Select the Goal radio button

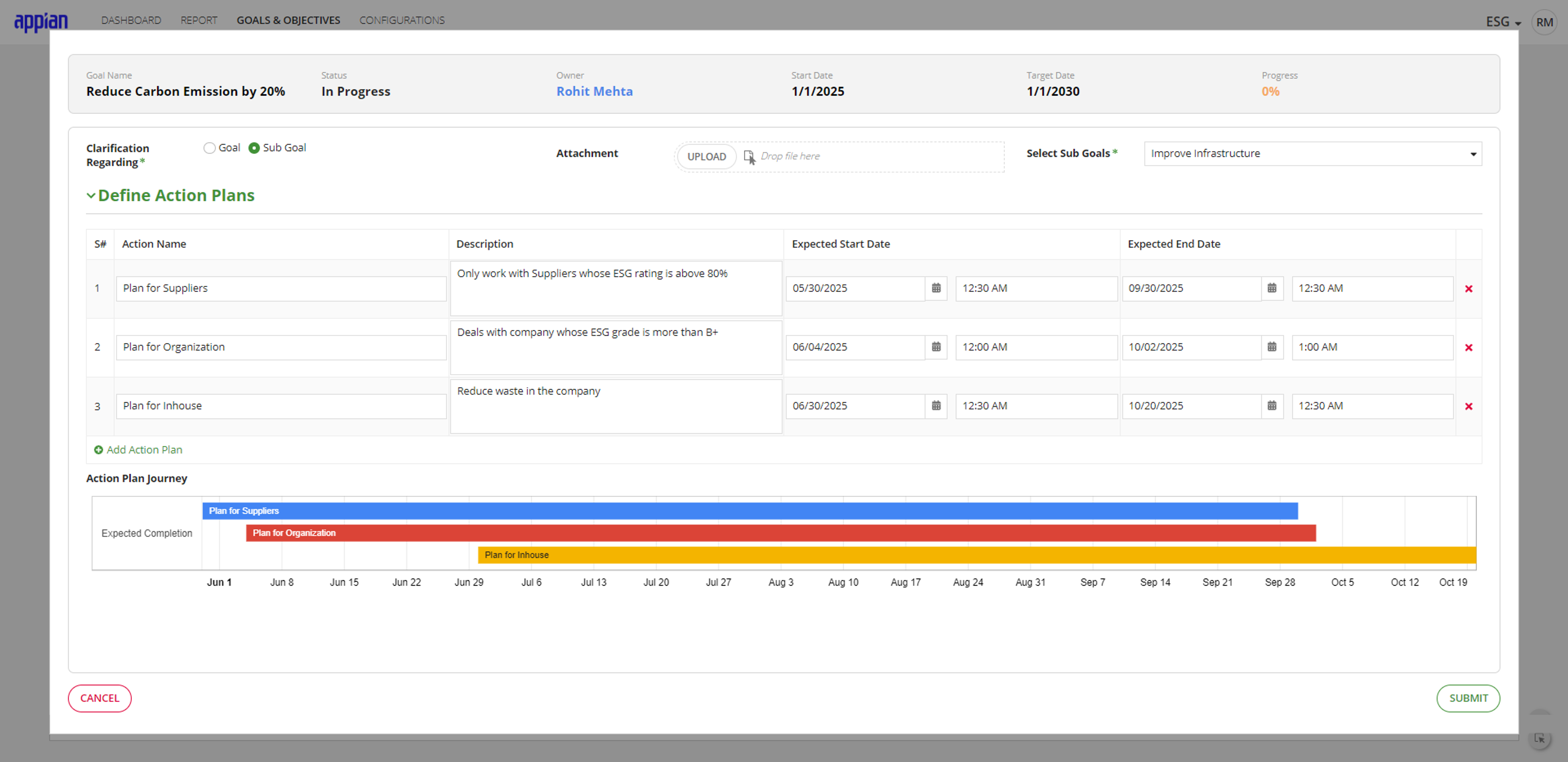pyautogui.click(x=209, y=148)
